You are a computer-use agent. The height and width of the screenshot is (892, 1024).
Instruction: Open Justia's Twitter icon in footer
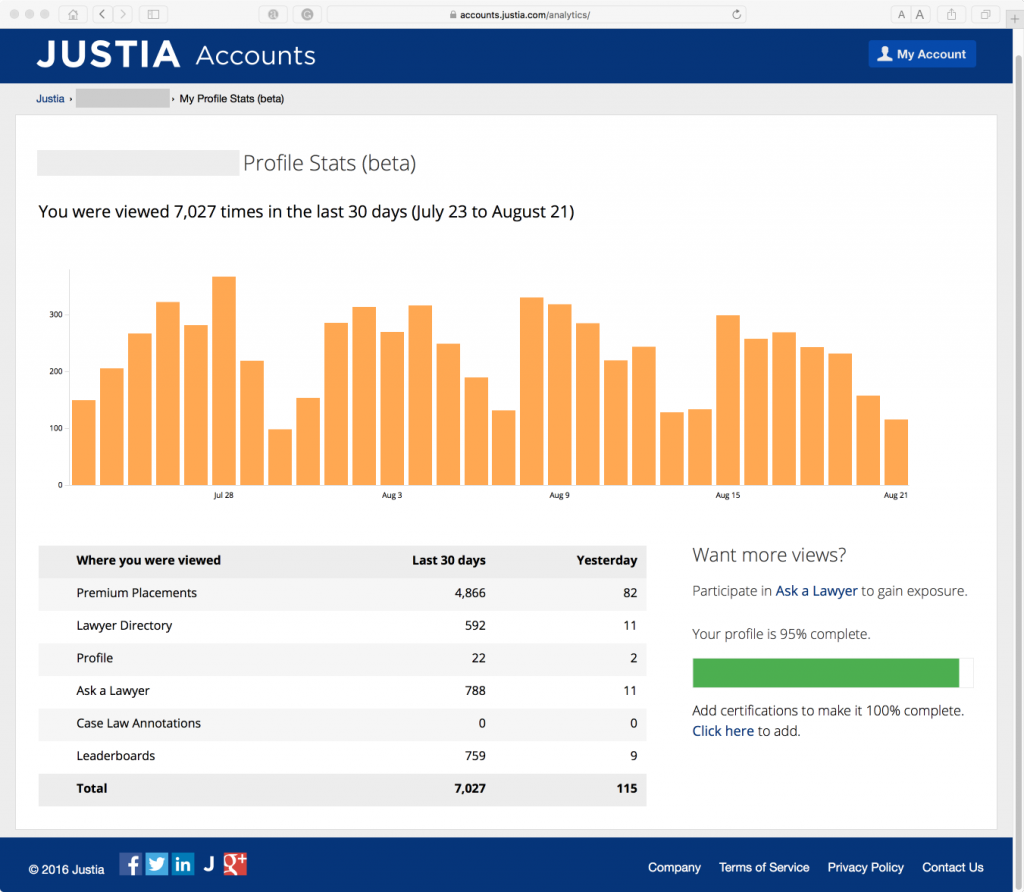click(156, 864)
